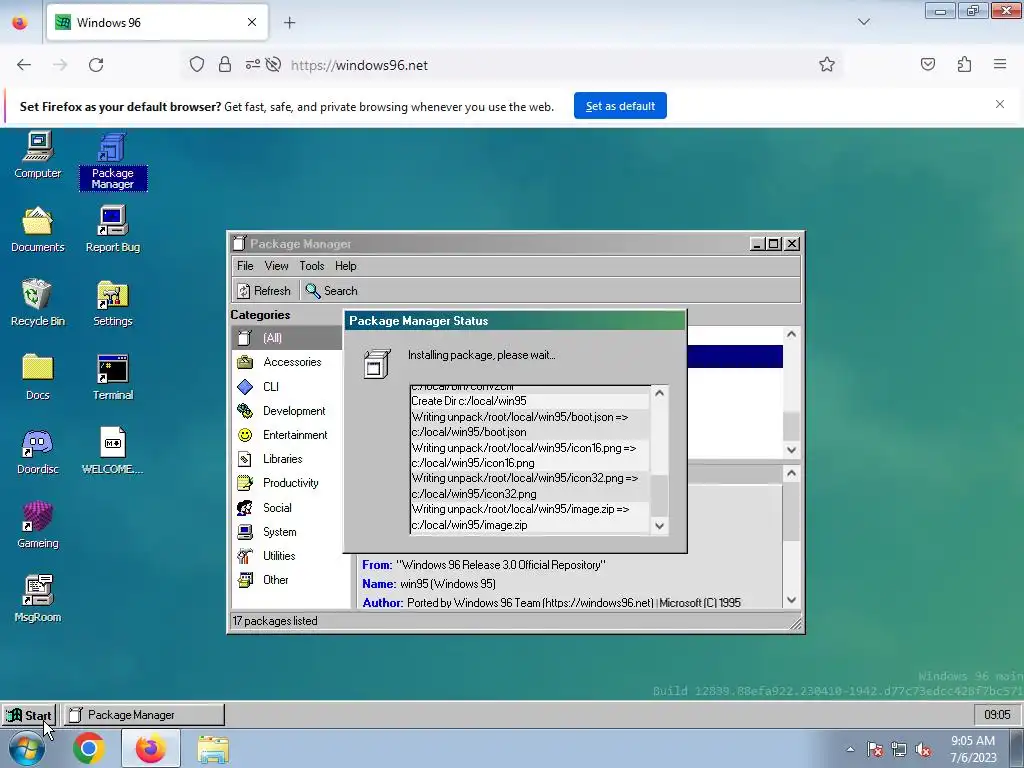Bookmark this page with star icon
The image size is (1024, 768).
click(827, 65)
